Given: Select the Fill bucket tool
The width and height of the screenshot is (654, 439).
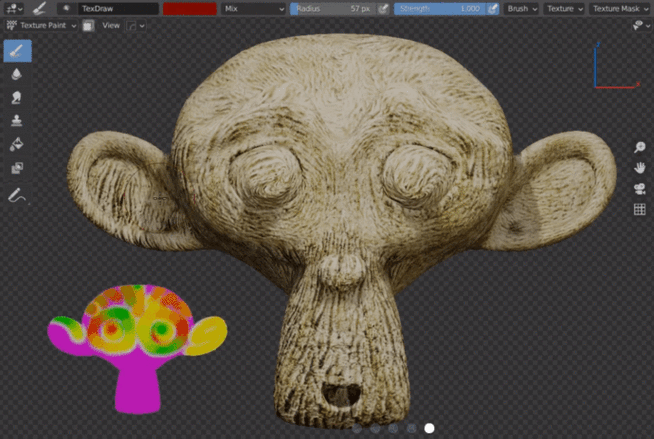Looking at the screenshot, I should pos(17,144).
